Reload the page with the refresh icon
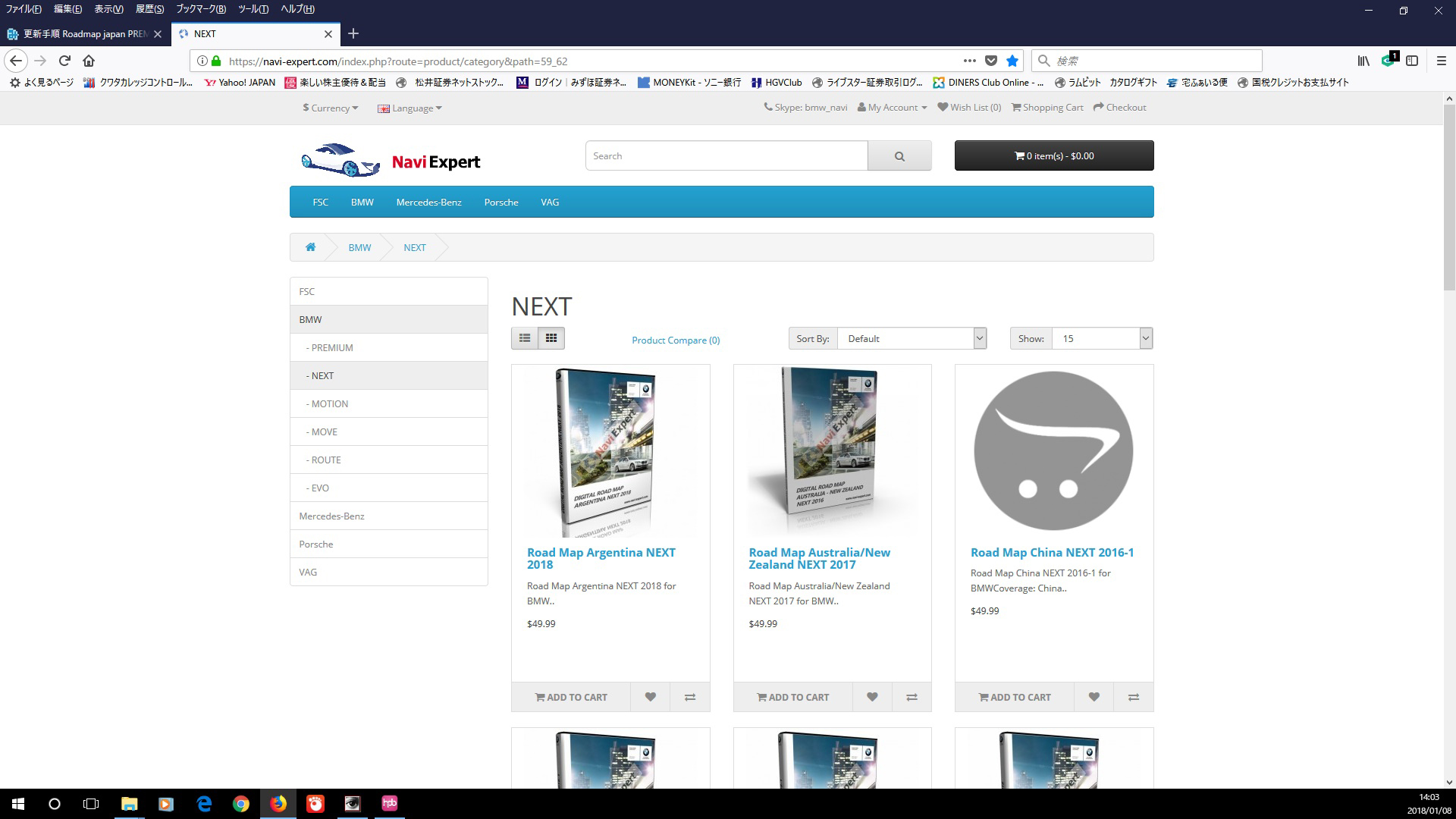The height and width of the screenshot is (819, 1456). 64,61
